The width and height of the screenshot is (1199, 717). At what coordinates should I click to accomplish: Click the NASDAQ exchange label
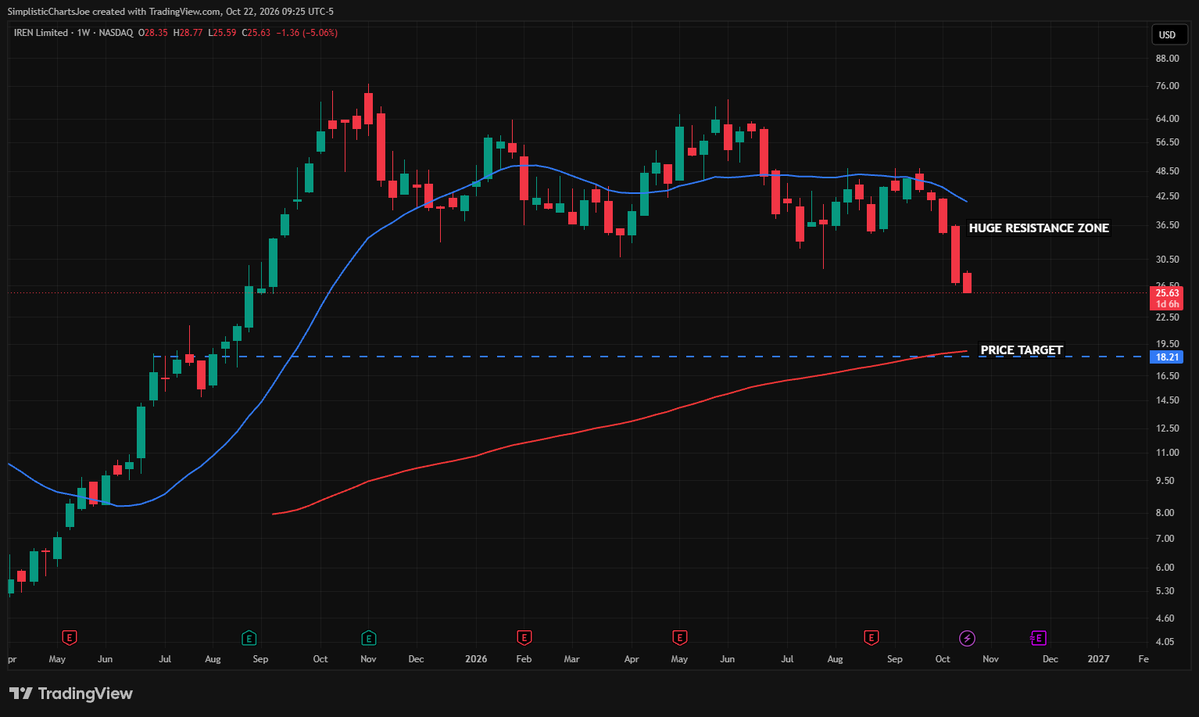pos(115,33)
